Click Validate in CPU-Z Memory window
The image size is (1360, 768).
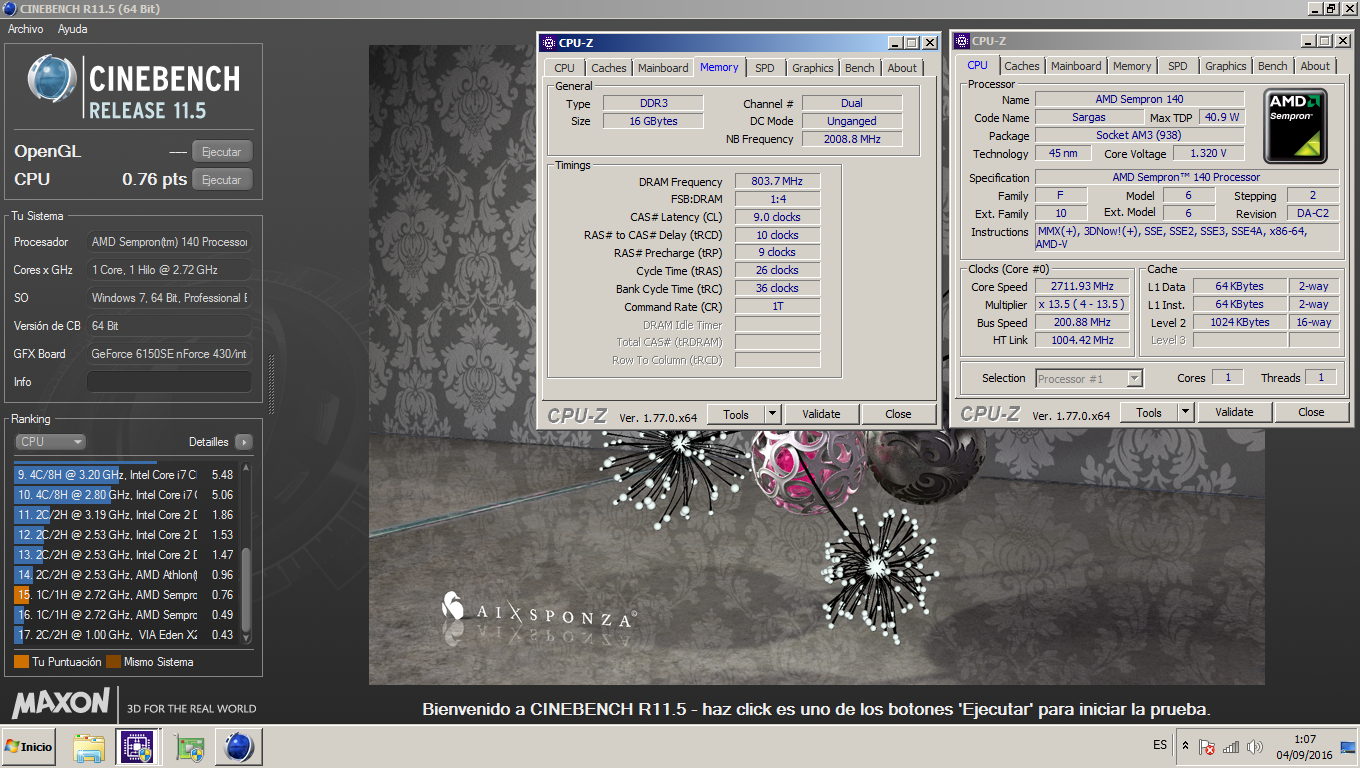[x=821, y=414]
